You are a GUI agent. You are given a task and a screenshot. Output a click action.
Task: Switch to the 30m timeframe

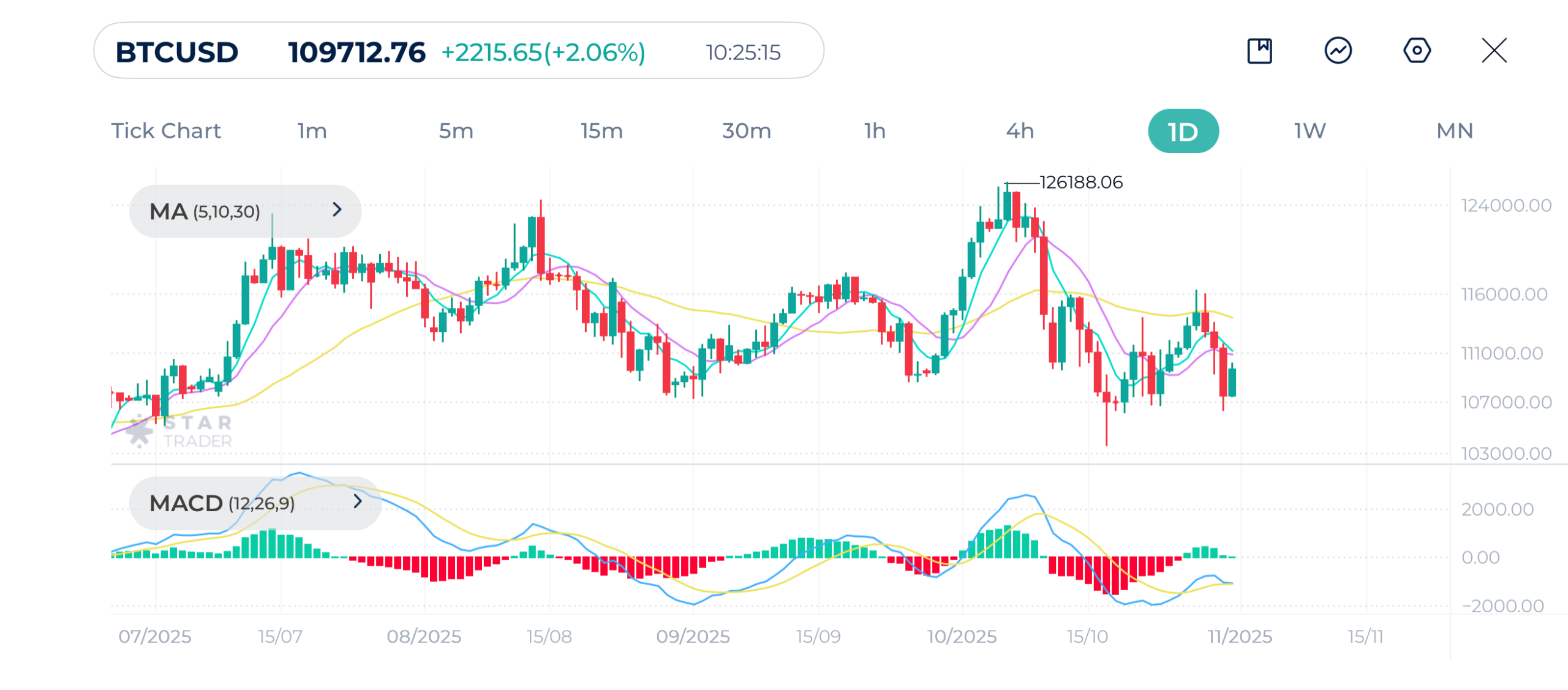[746, 131]
